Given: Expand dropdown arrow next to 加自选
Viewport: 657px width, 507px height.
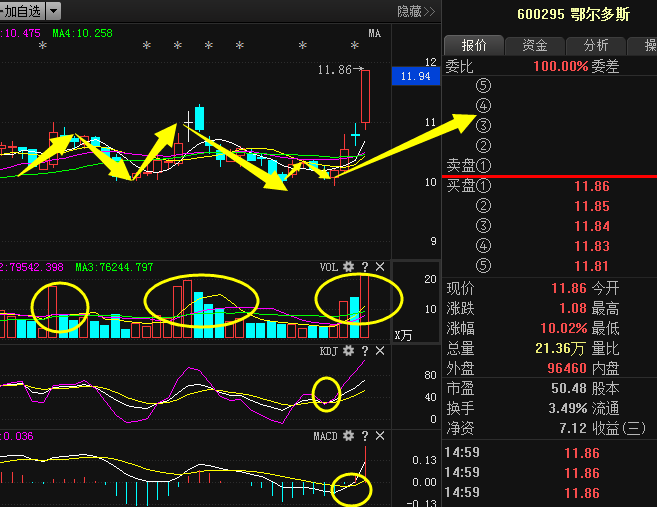Looking at the screenshot, I should click(x=53, y=11).
